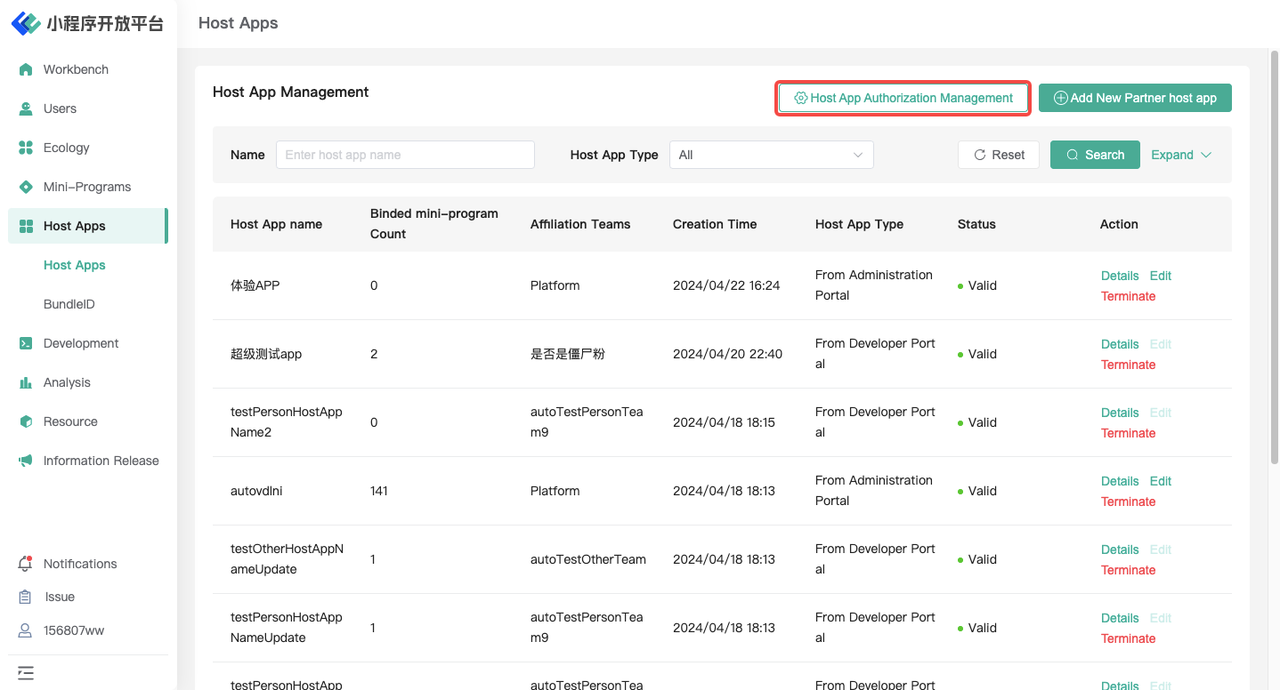The width and height of the screenshot is (1280, 690).
Task: Click the 156807ww account name
Action: [x=74, y=631]
